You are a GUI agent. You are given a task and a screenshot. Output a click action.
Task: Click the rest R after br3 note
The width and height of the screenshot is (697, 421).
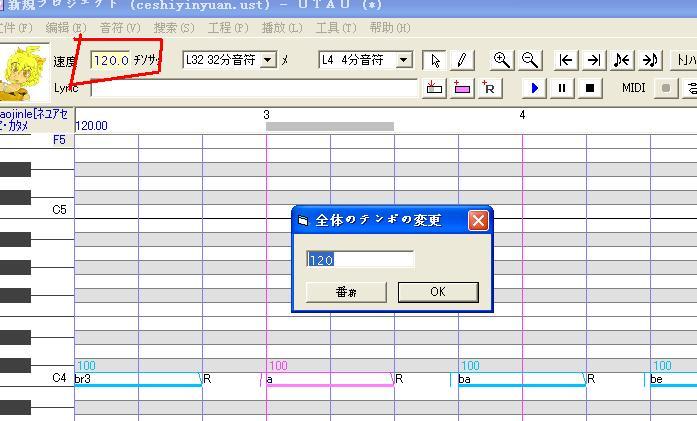pyautogui.click(x=207, y=379)
